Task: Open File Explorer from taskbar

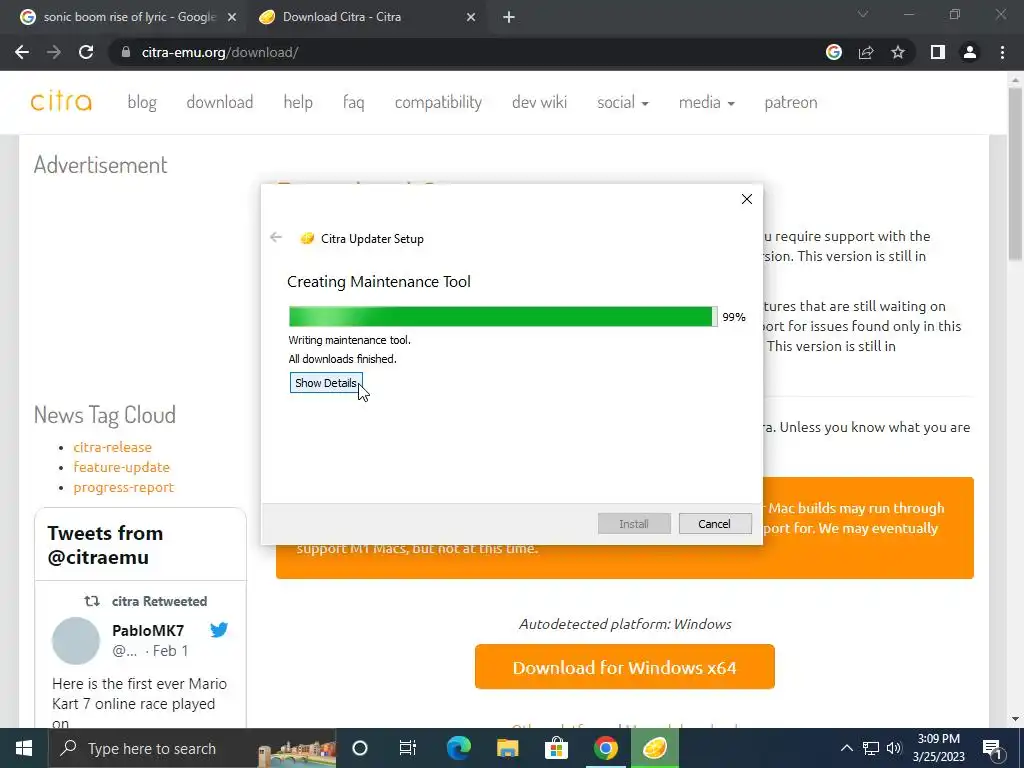Action: click(507, 748)
